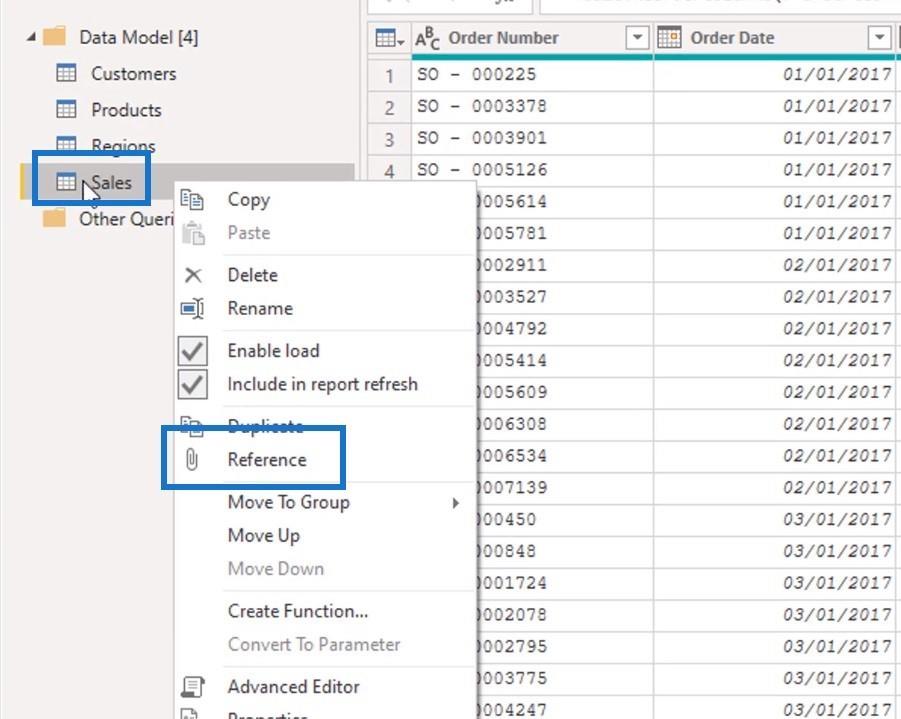Viewport: 901px width, 719px height.
Task: Collapse the Data Model group
Action: 32,37
